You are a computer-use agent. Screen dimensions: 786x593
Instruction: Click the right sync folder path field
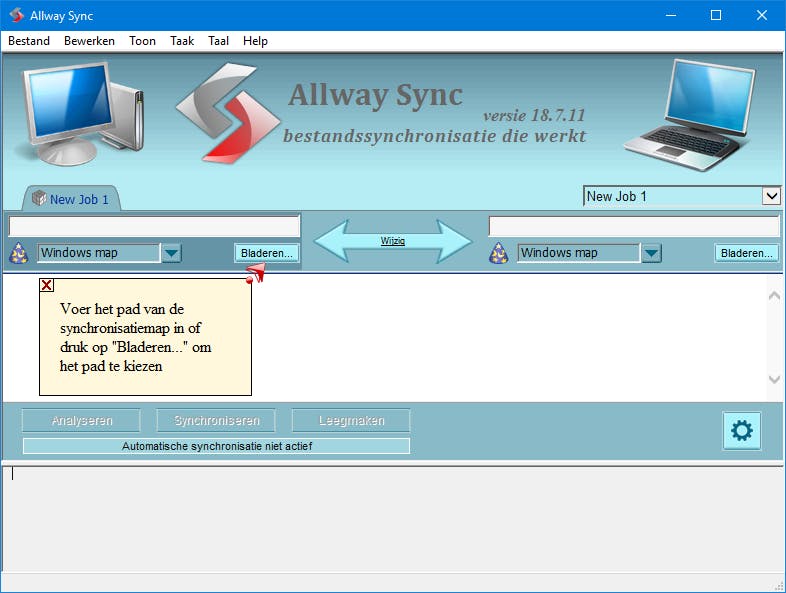pos(634,226)
